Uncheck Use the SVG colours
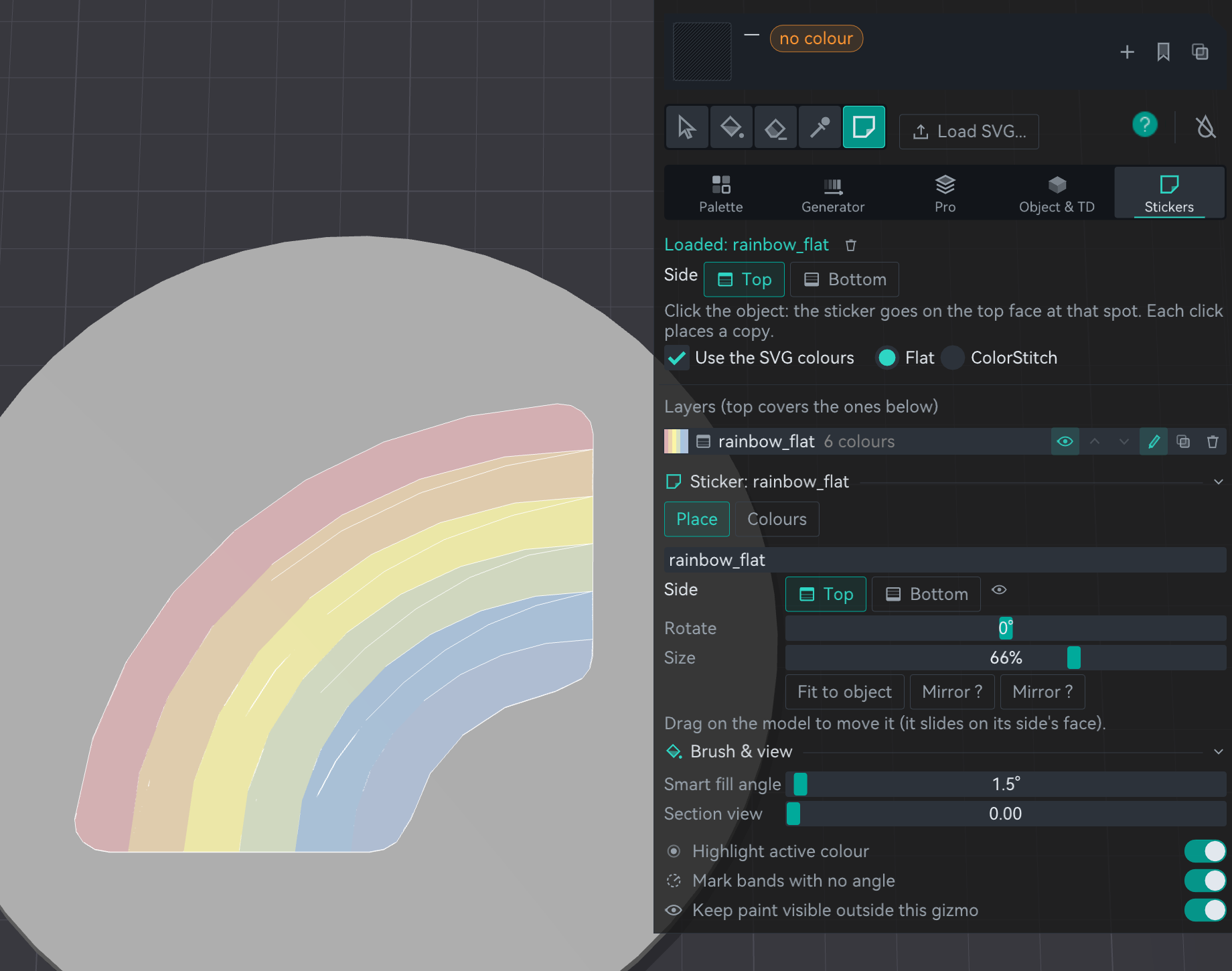Image resolution: width=1232 pixels, height=971 pixels. [677, 358]
